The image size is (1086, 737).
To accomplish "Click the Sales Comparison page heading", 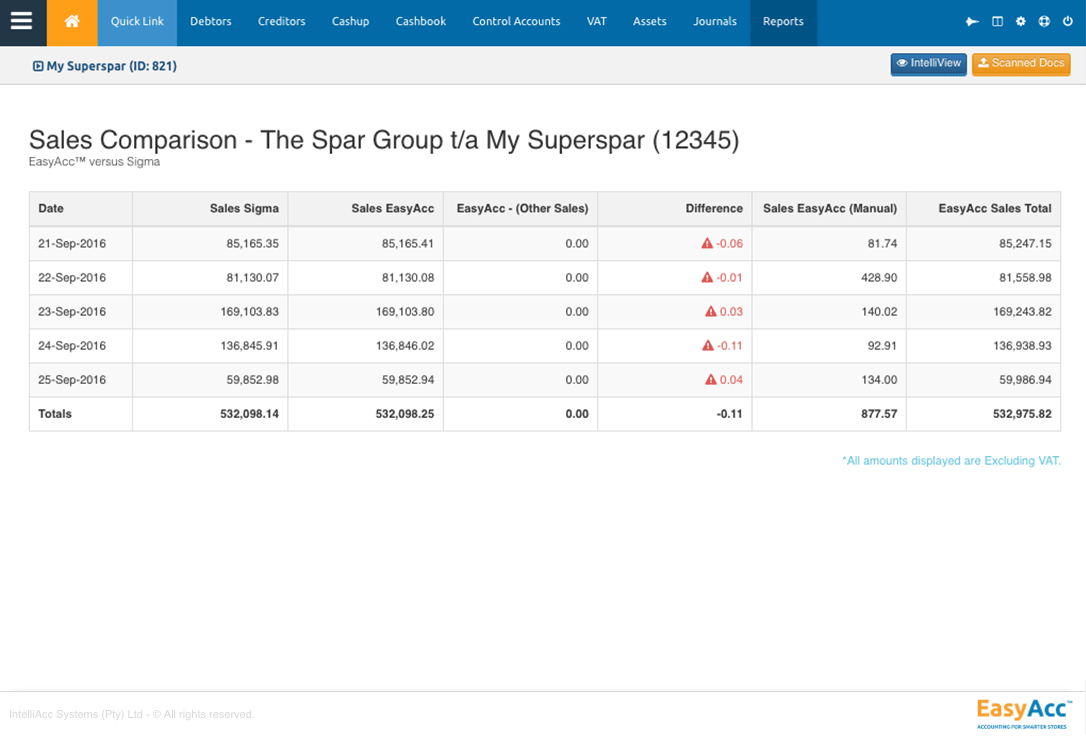I will (x=384, y=140).
